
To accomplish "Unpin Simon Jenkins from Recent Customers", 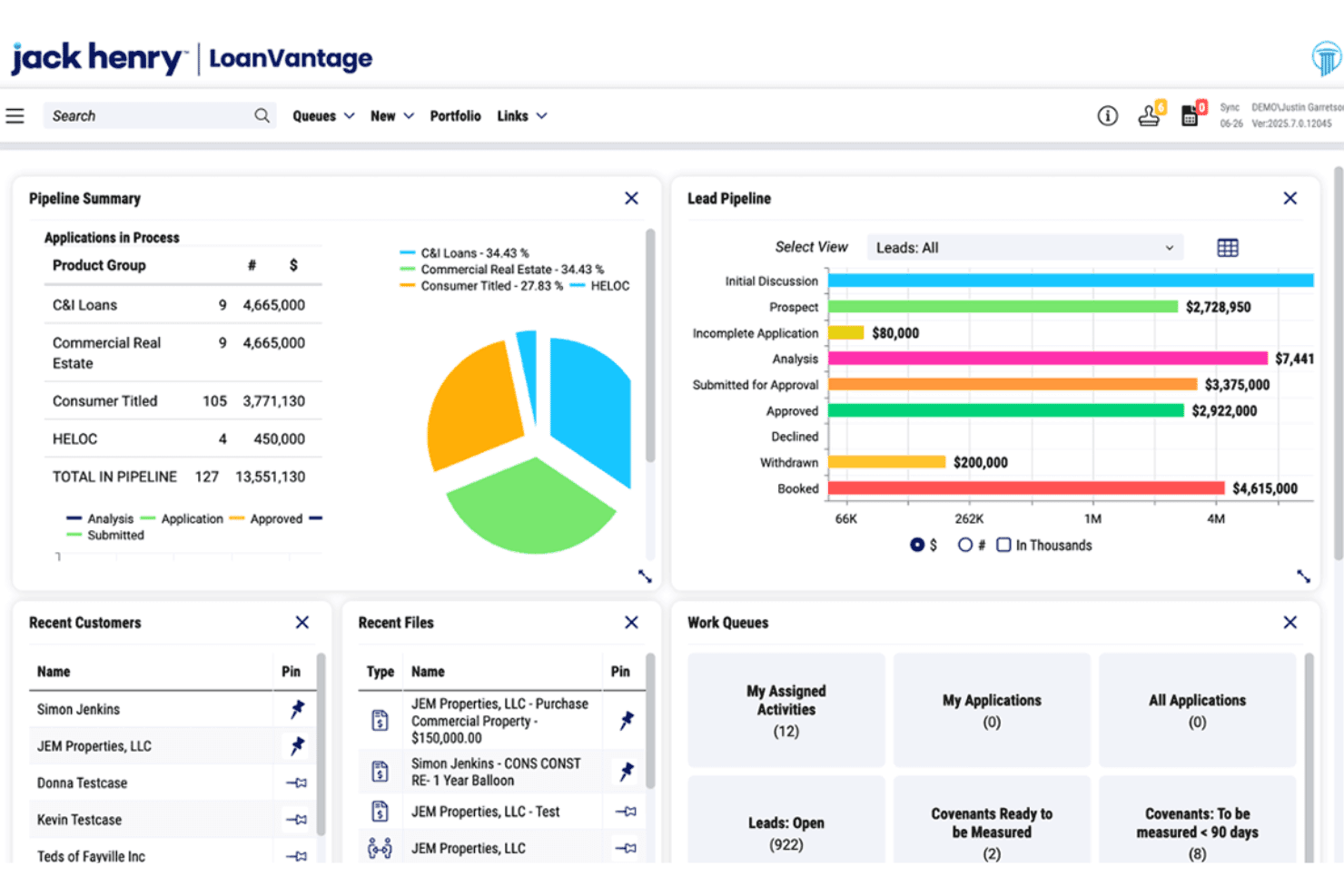I will point(297,709).
